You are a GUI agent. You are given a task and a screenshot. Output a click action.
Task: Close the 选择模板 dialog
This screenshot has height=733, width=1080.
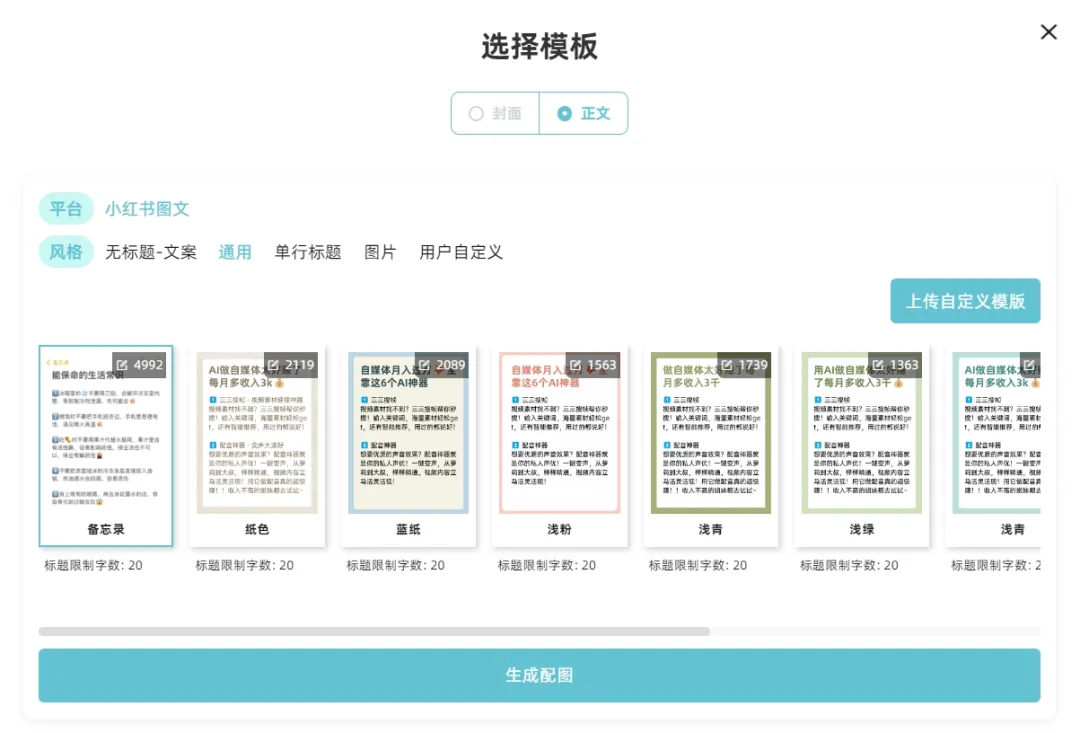coord(1048,32)
